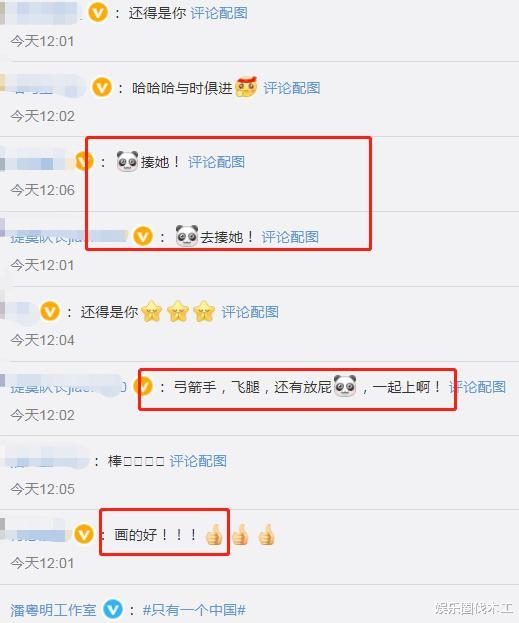
Task: Click the panda emoji after 还有放屁
Action: 345,385
